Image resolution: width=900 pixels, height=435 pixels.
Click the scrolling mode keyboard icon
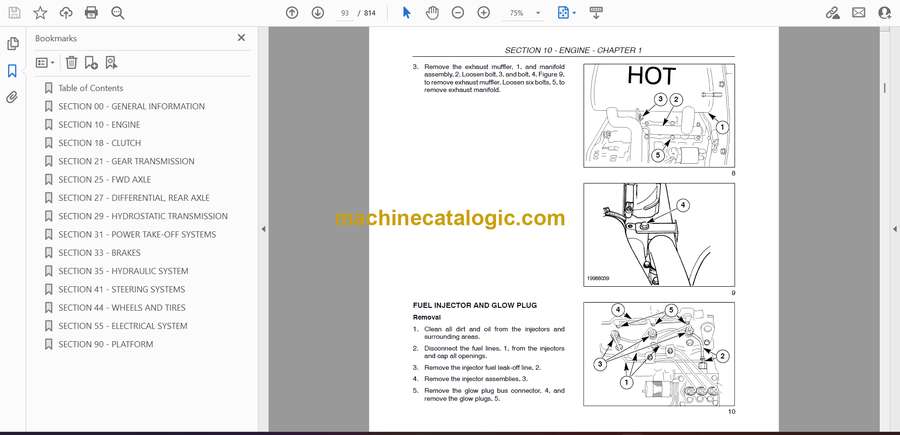click(596, 13)
